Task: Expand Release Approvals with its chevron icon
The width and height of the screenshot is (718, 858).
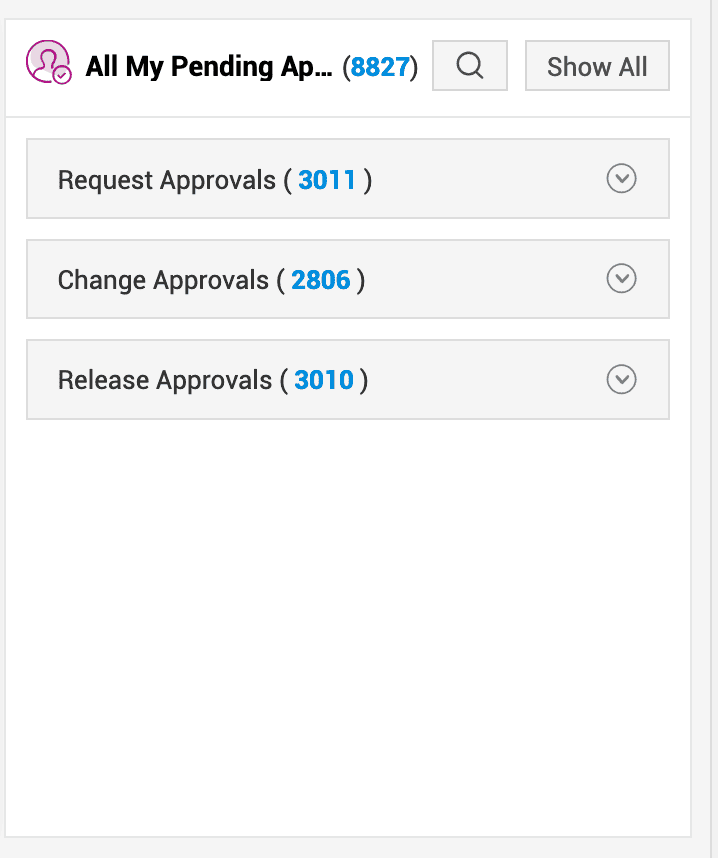Action: 621,380
